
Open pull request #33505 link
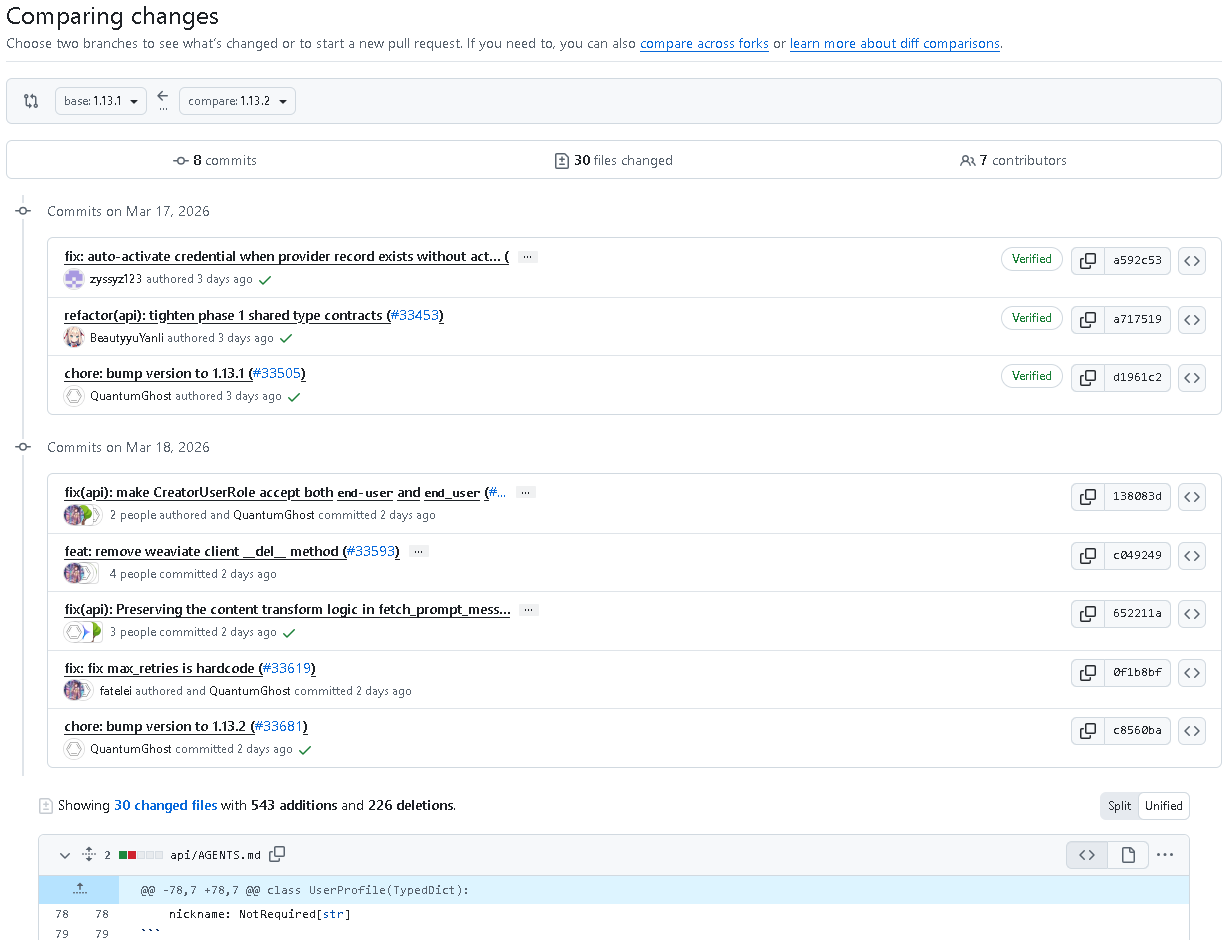pos(277,373)
